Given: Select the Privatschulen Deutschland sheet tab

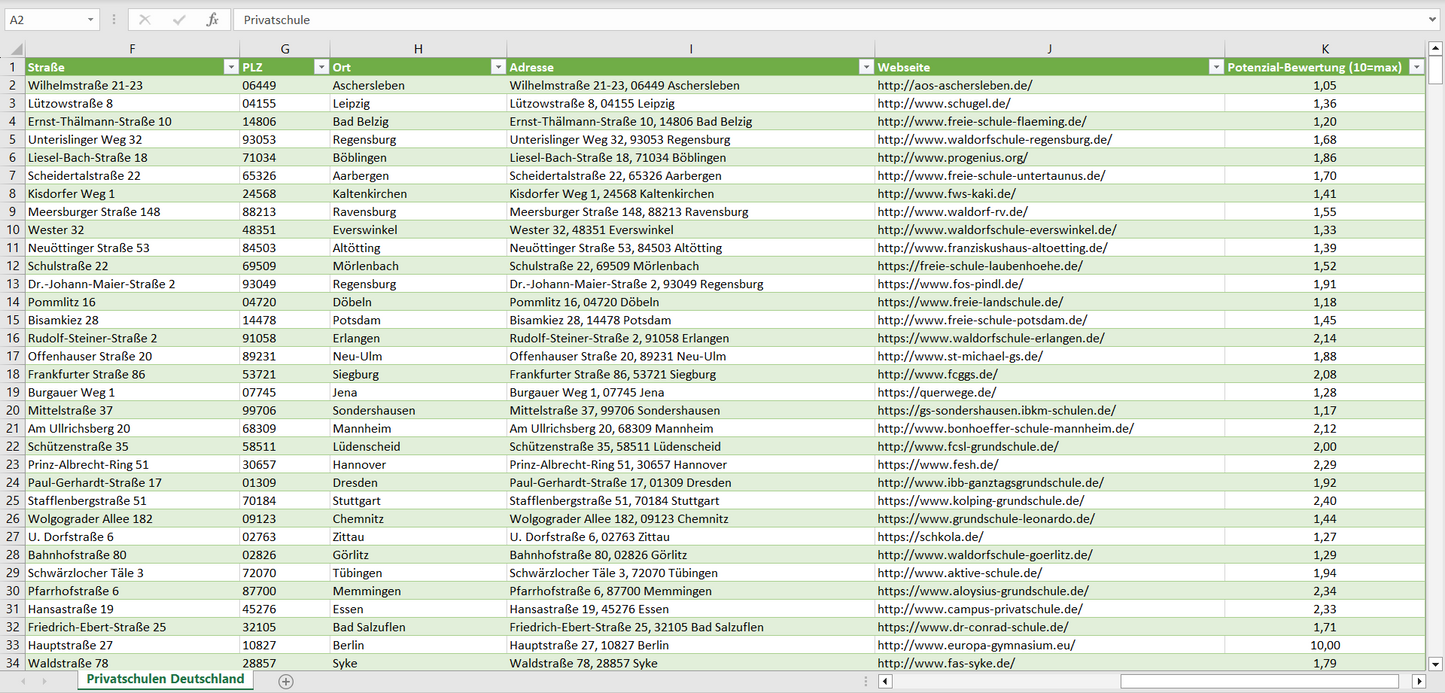Looking at the screenshot, I should tap(165, 679).
